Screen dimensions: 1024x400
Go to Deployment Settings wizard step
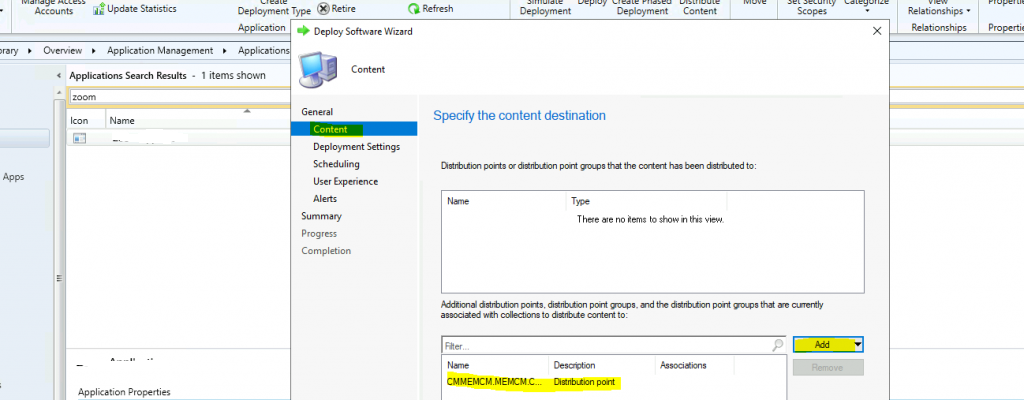tap(357, 146)
